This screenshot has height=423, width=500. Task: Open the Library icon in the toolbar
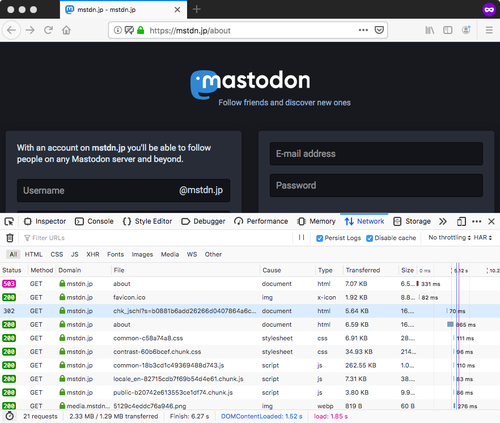tap(430, 30)
